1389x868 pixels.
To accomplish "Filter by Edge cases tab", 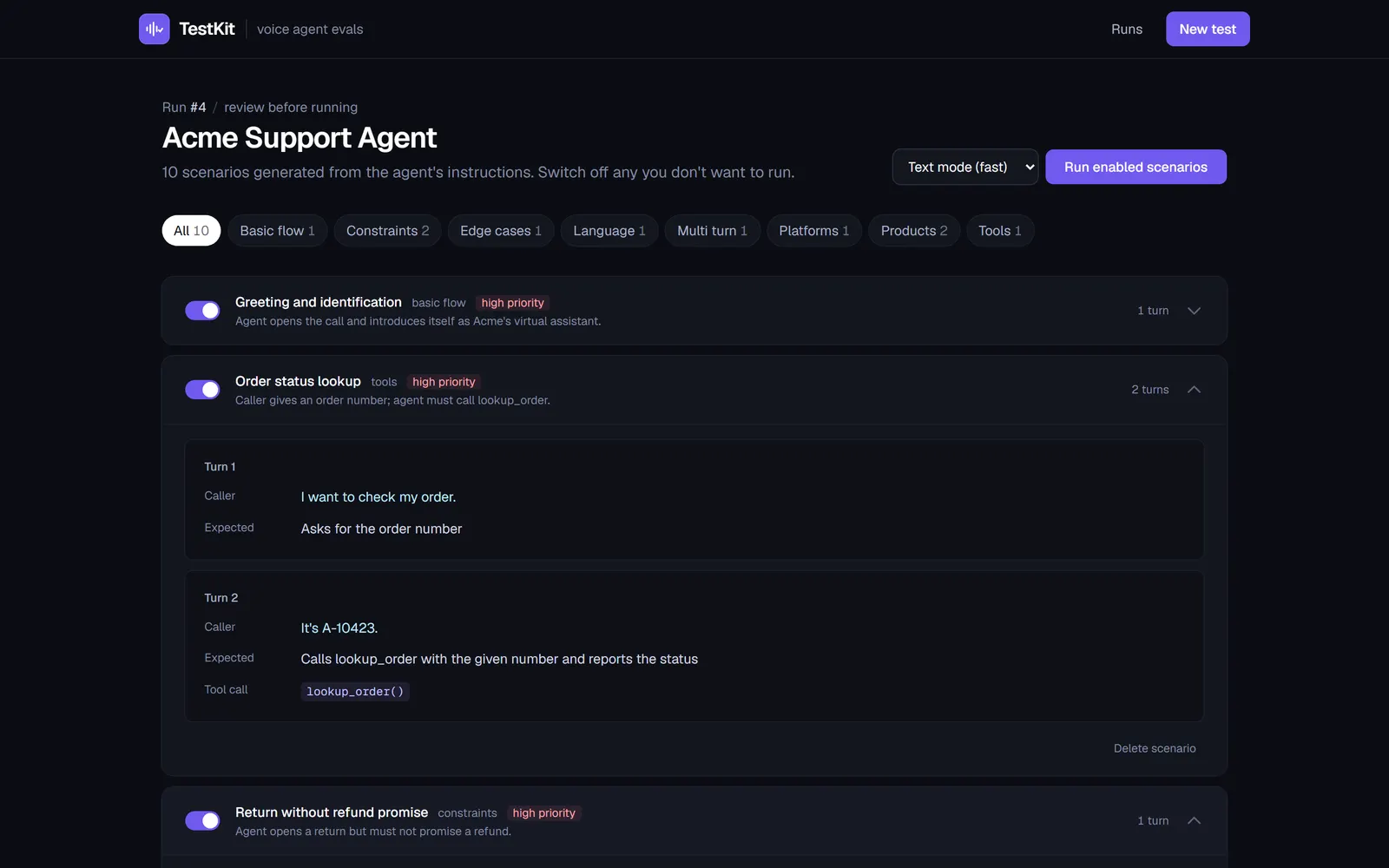I will 501,231.
